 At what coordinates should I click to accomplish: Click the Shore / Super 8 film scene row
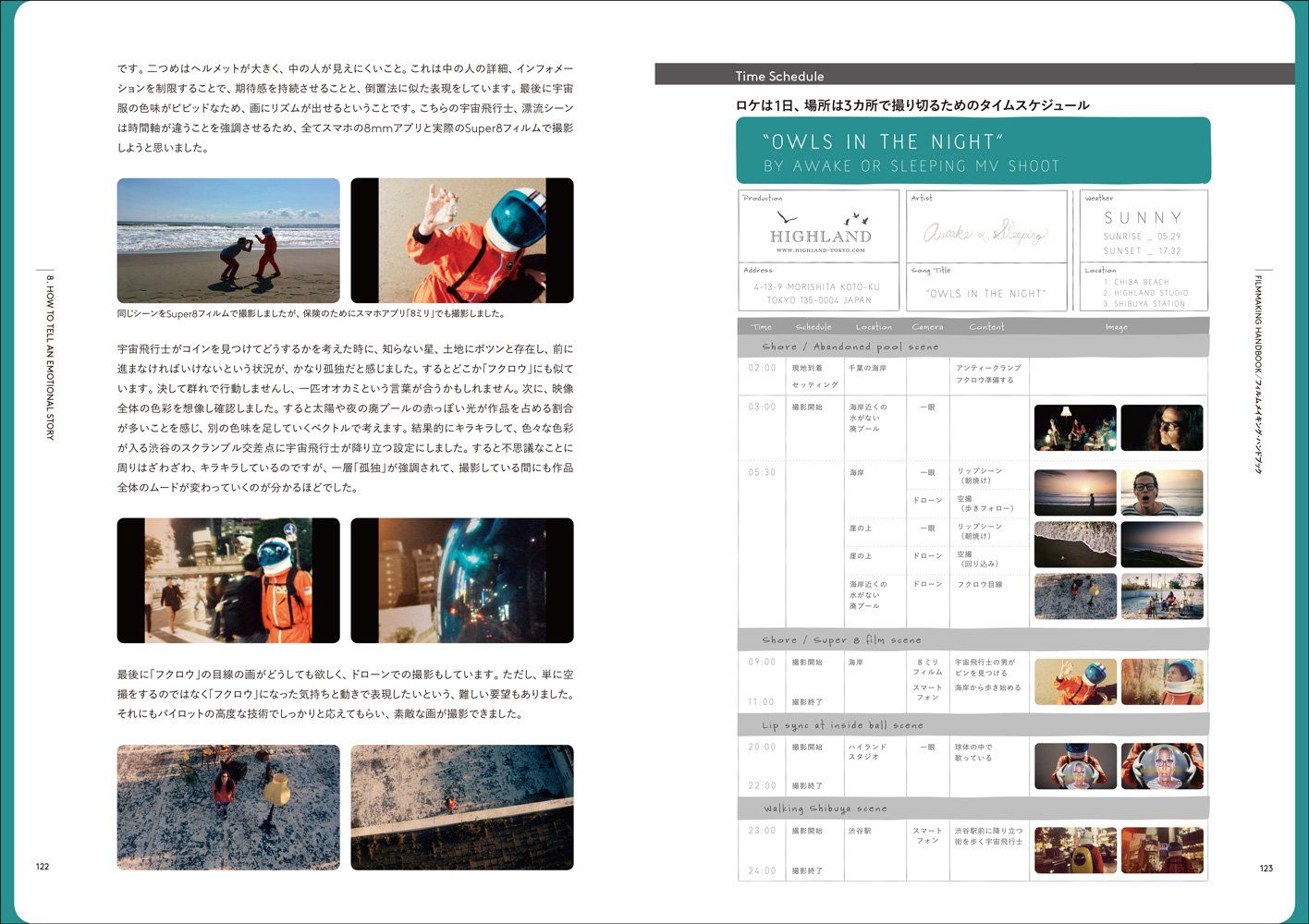click(973, 639)
